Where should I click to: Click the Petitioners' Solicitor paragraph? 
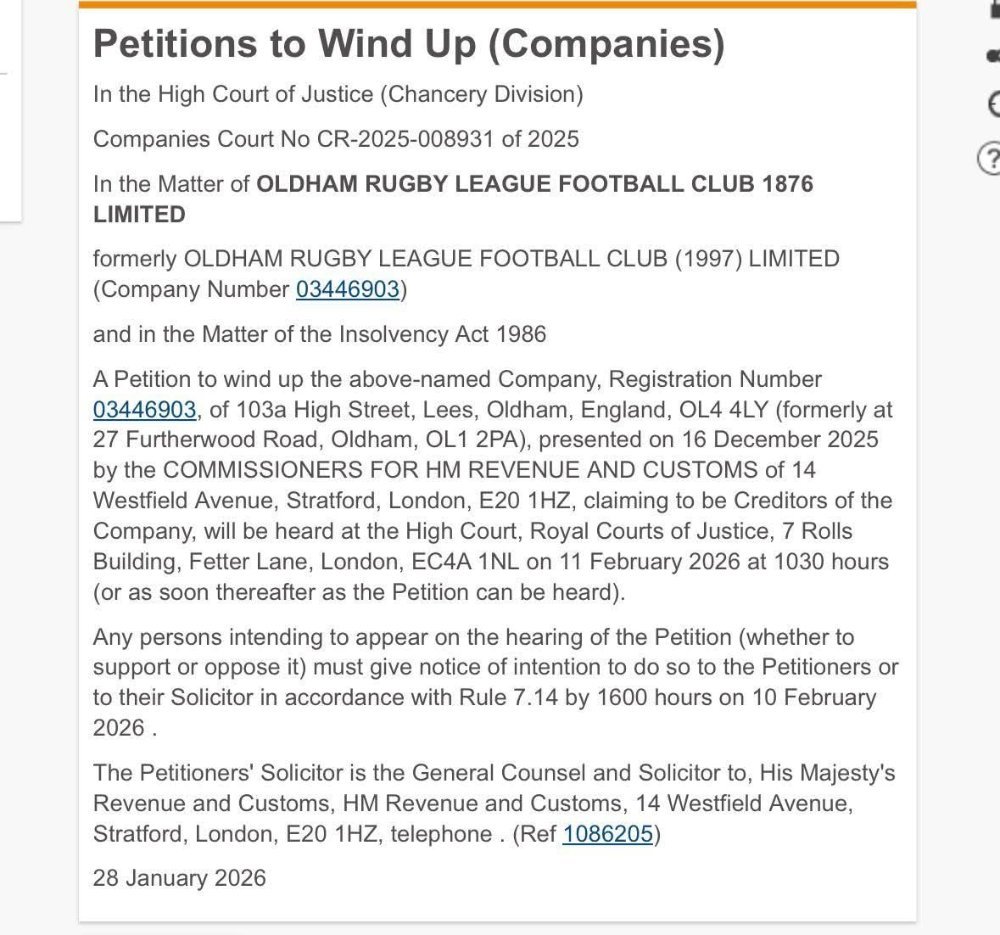tap(494, 802)
